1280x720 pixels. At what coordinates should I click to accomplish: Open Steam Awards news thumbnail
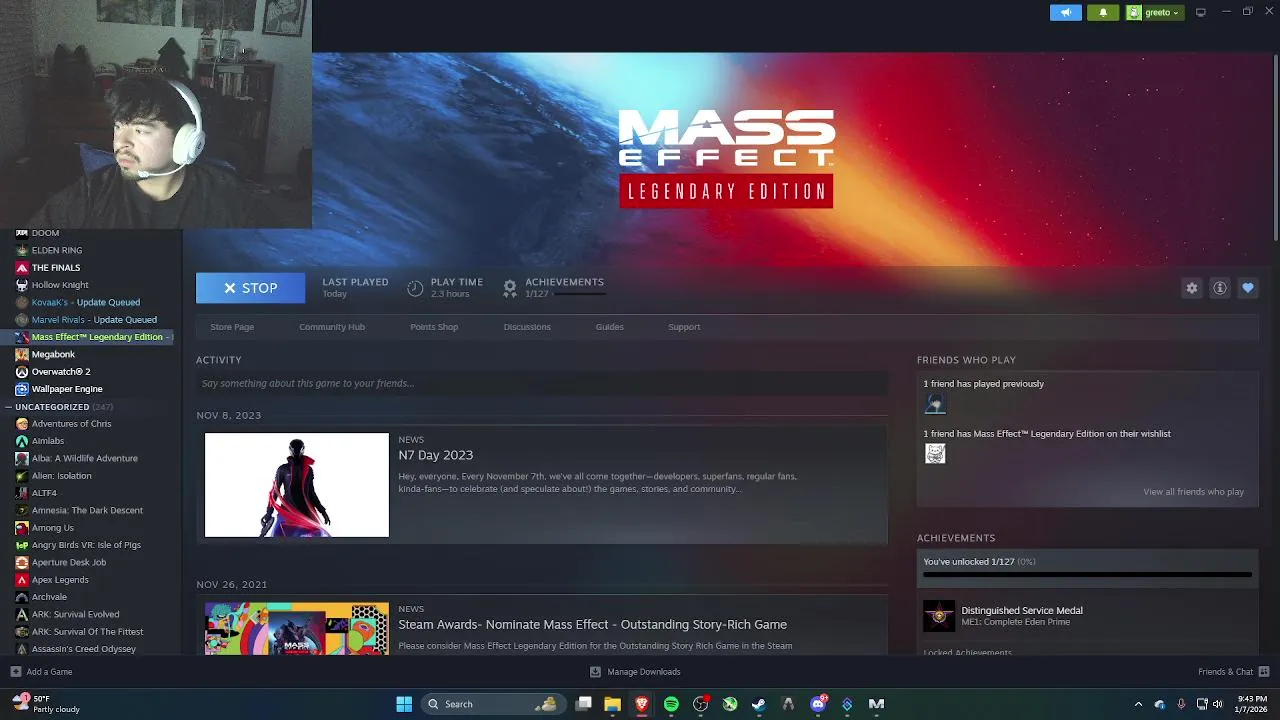pyautogui.click(x=297, y=628)
